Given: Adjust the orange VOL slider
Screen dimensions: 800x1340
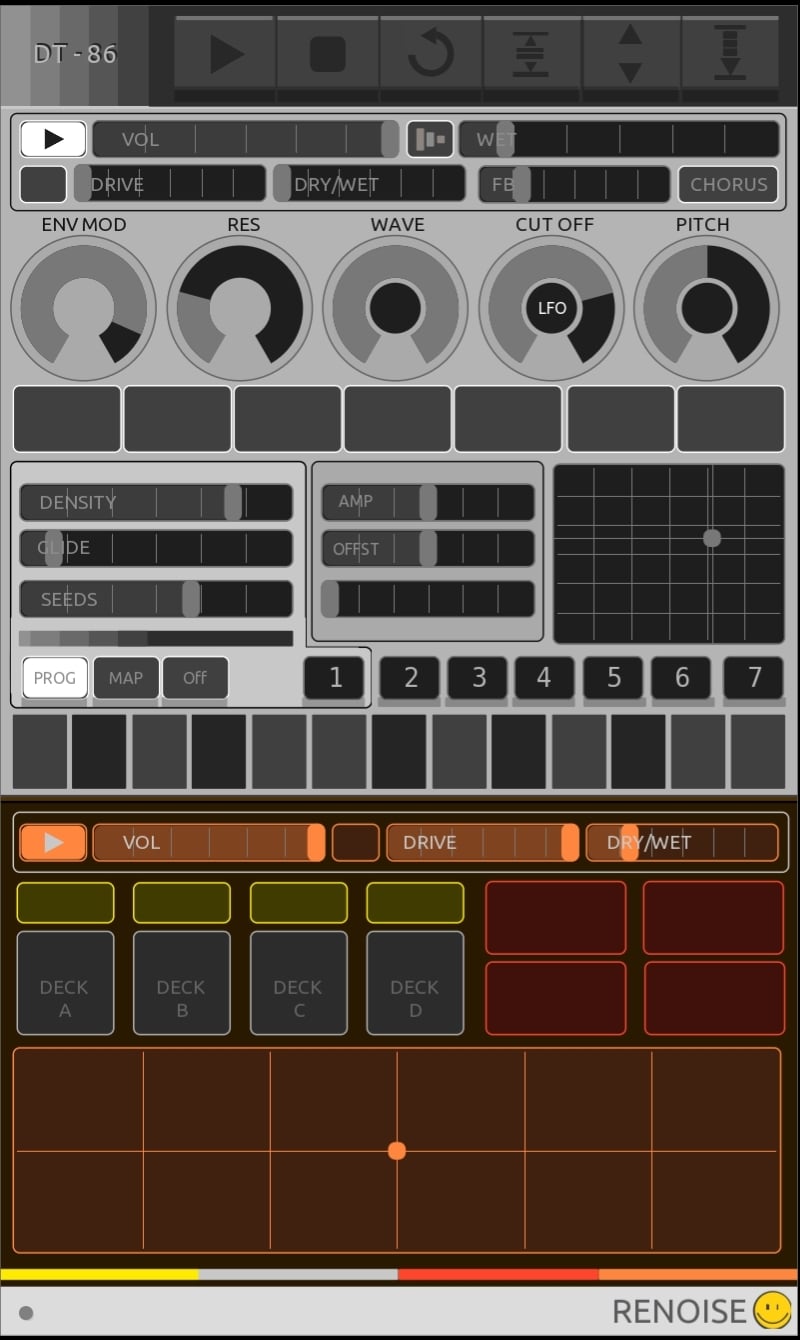Looking at the screenshot, I should tap(209, 842).
